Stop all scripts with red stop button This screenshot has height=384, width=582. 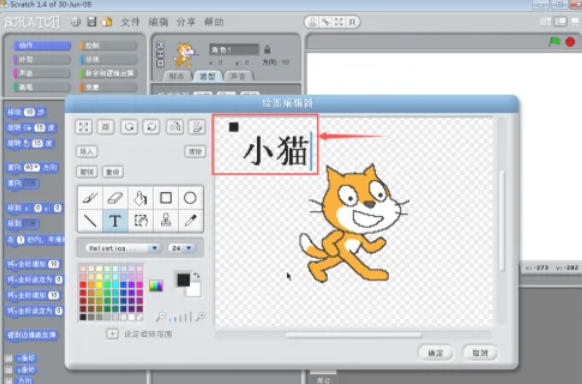tap(570, 42)
